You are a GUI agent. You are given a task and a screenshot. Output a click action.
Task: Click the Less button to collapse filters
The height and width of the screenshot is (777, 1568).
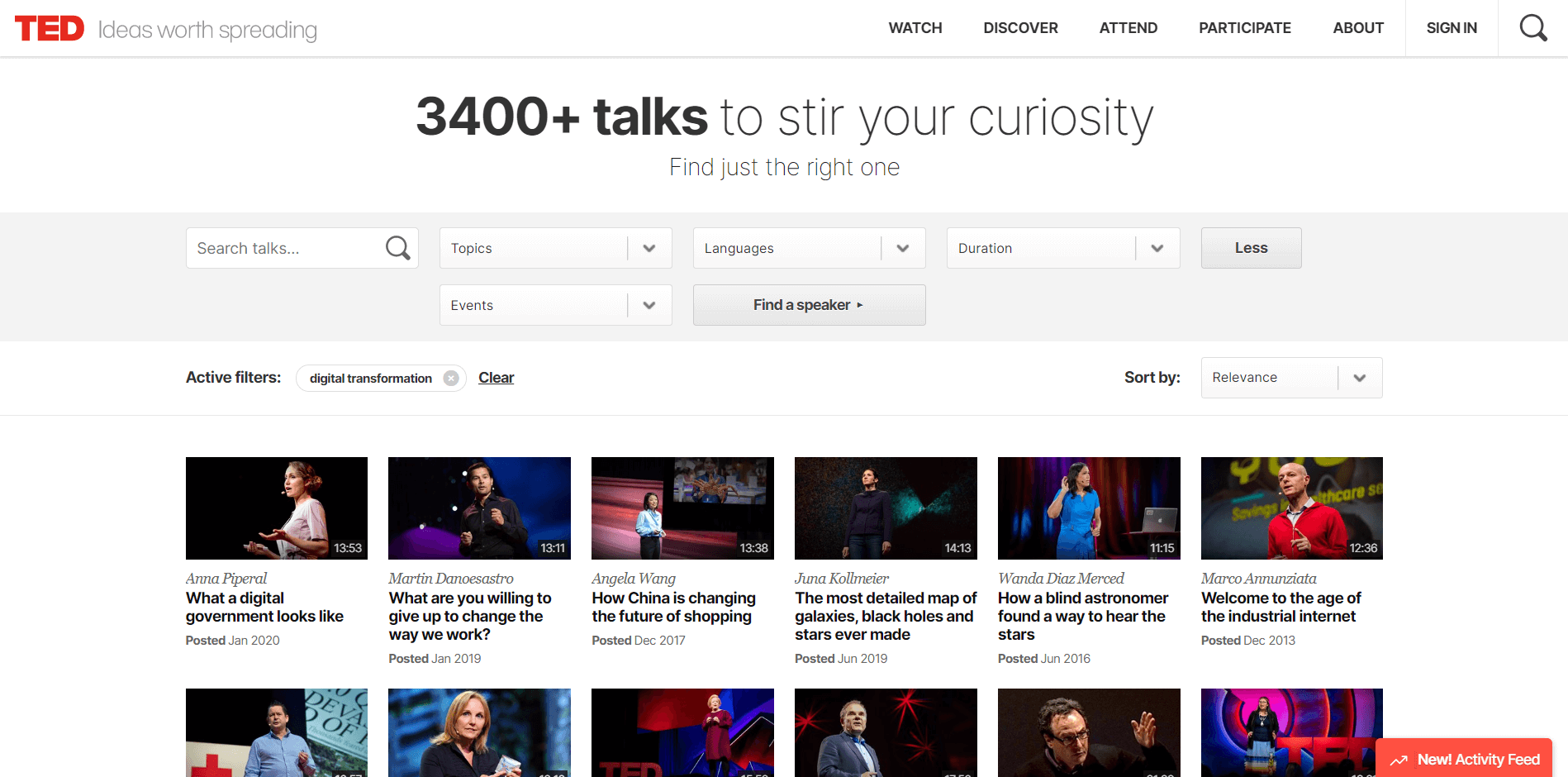[x=1251, y=248]
